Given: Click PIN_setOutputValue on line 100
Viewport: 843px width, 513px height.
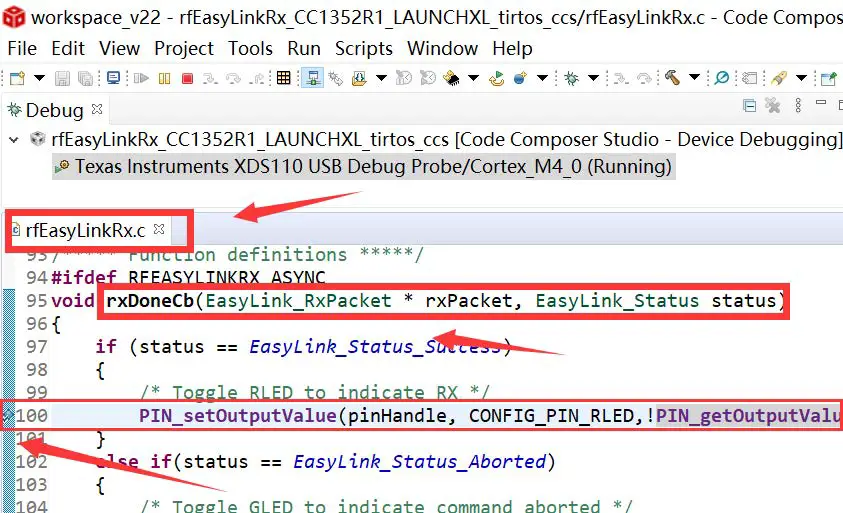Looking at the screenshot, I should (x=238, y=415).
